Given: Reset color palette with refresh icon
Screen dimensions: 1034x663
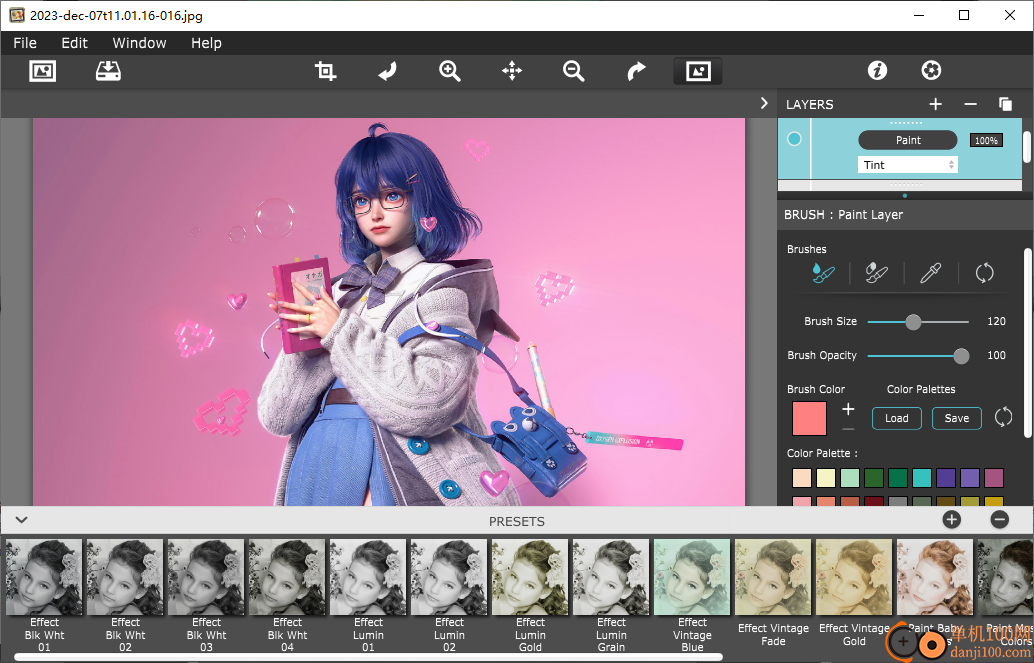Looking at the screenshot, I should (x=1003, y=417).
